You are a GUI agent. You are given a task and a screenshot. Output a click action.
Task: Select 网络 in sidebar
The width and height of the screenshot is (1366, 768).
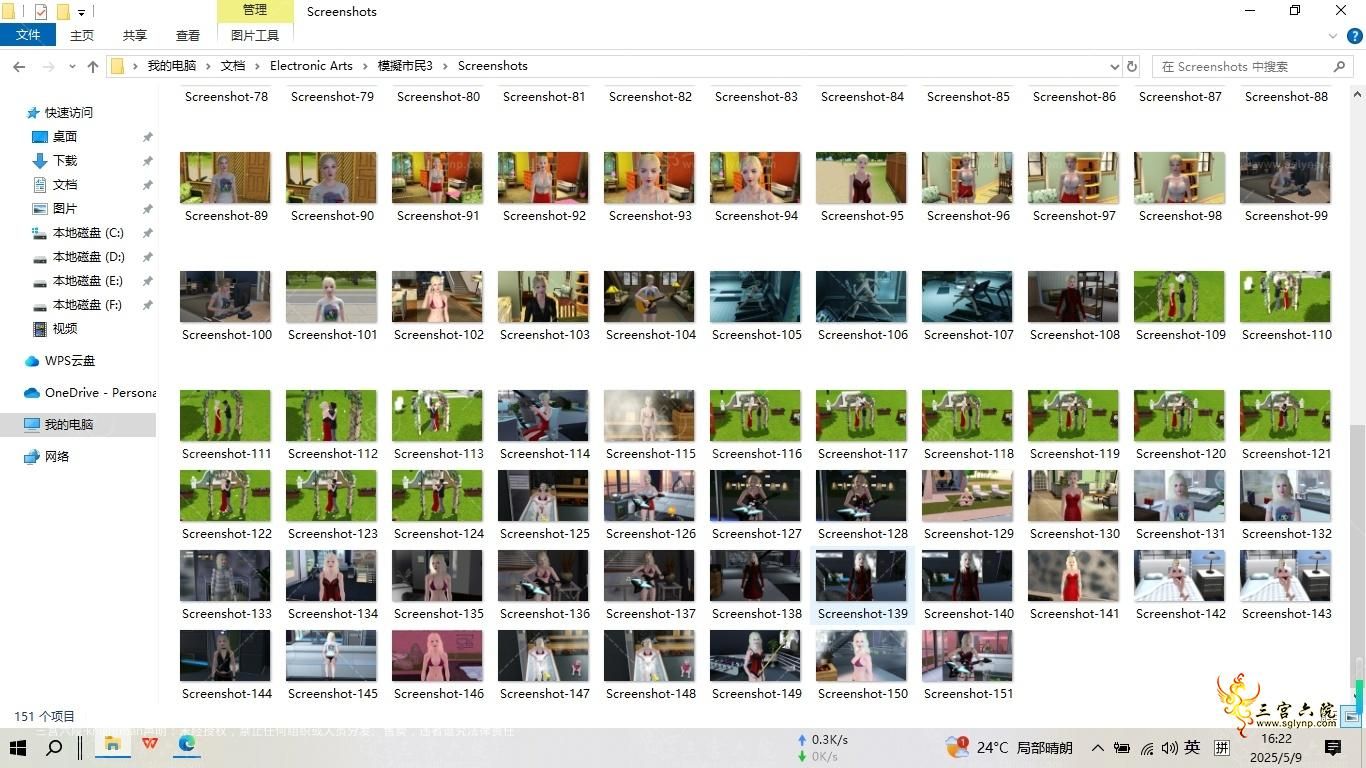[57, 457]
